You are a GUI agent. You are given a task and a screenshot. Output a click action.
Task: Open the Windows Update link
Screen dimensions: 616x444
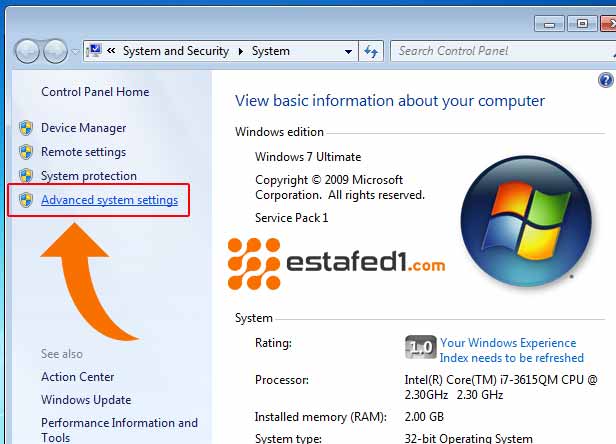pyautogui.click(x=86, y=400)
